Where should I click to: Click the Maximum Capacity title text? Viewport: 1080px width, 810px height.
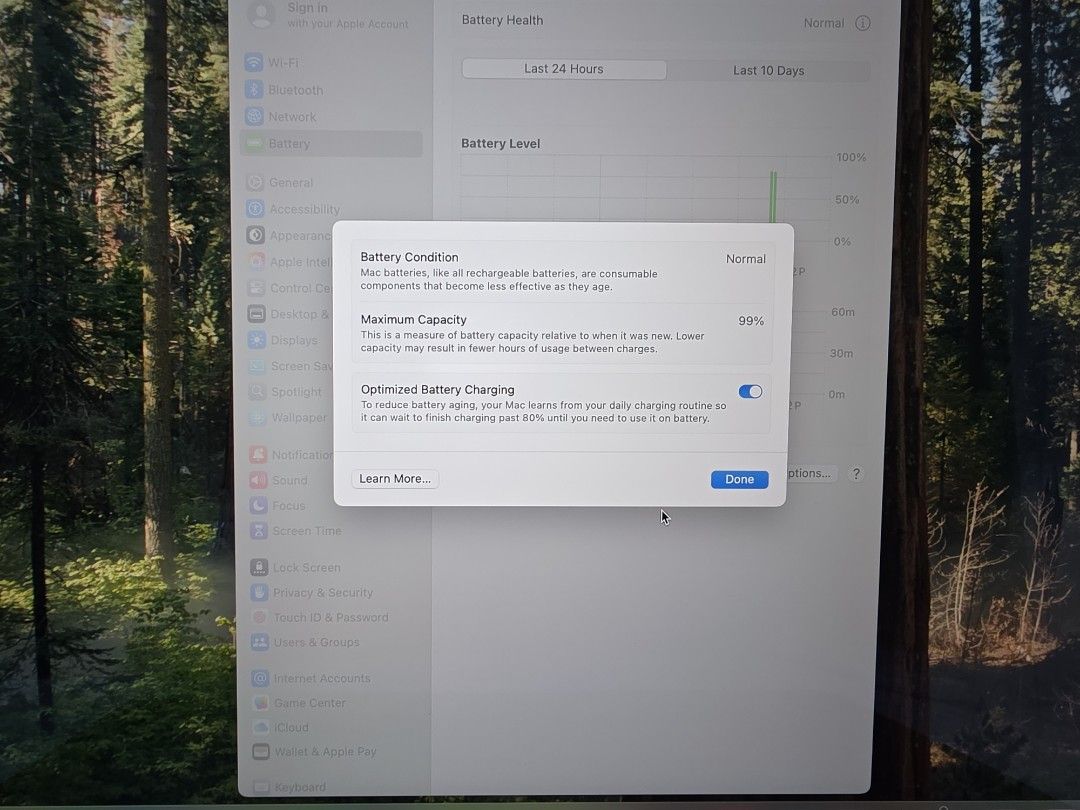[413, 320]
